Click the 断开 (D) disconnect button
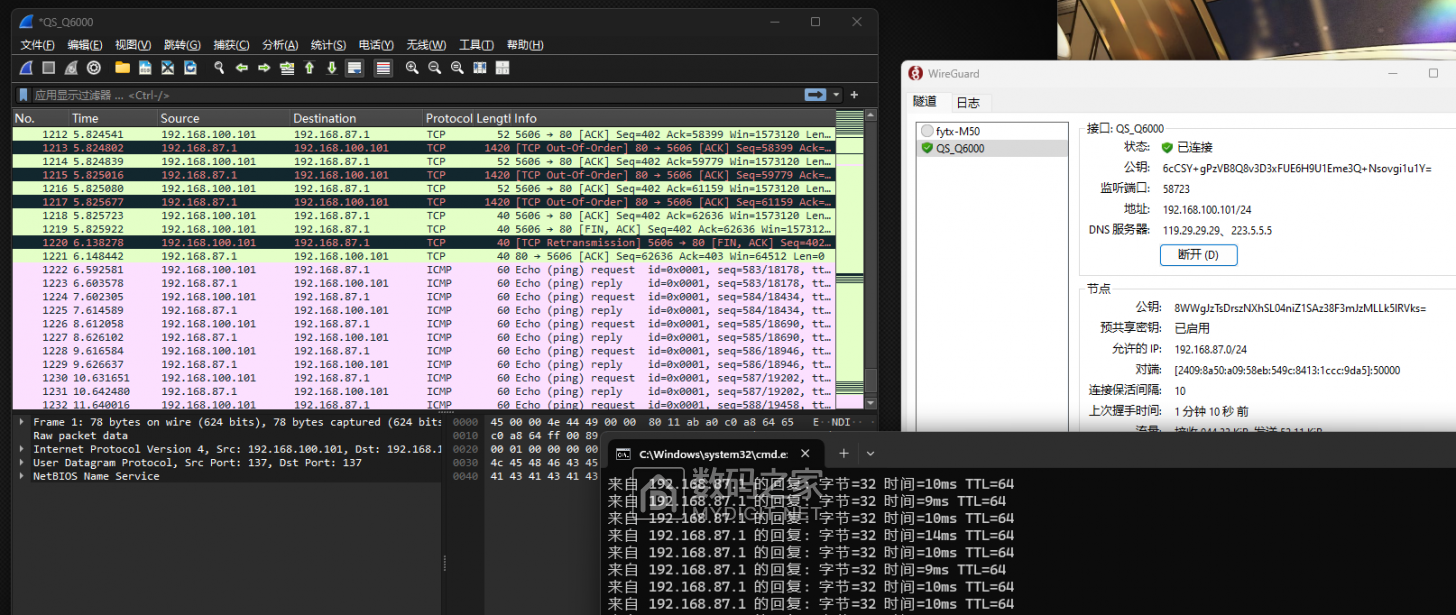This screenshot has height=615, width=1456. coord(1198,255)
